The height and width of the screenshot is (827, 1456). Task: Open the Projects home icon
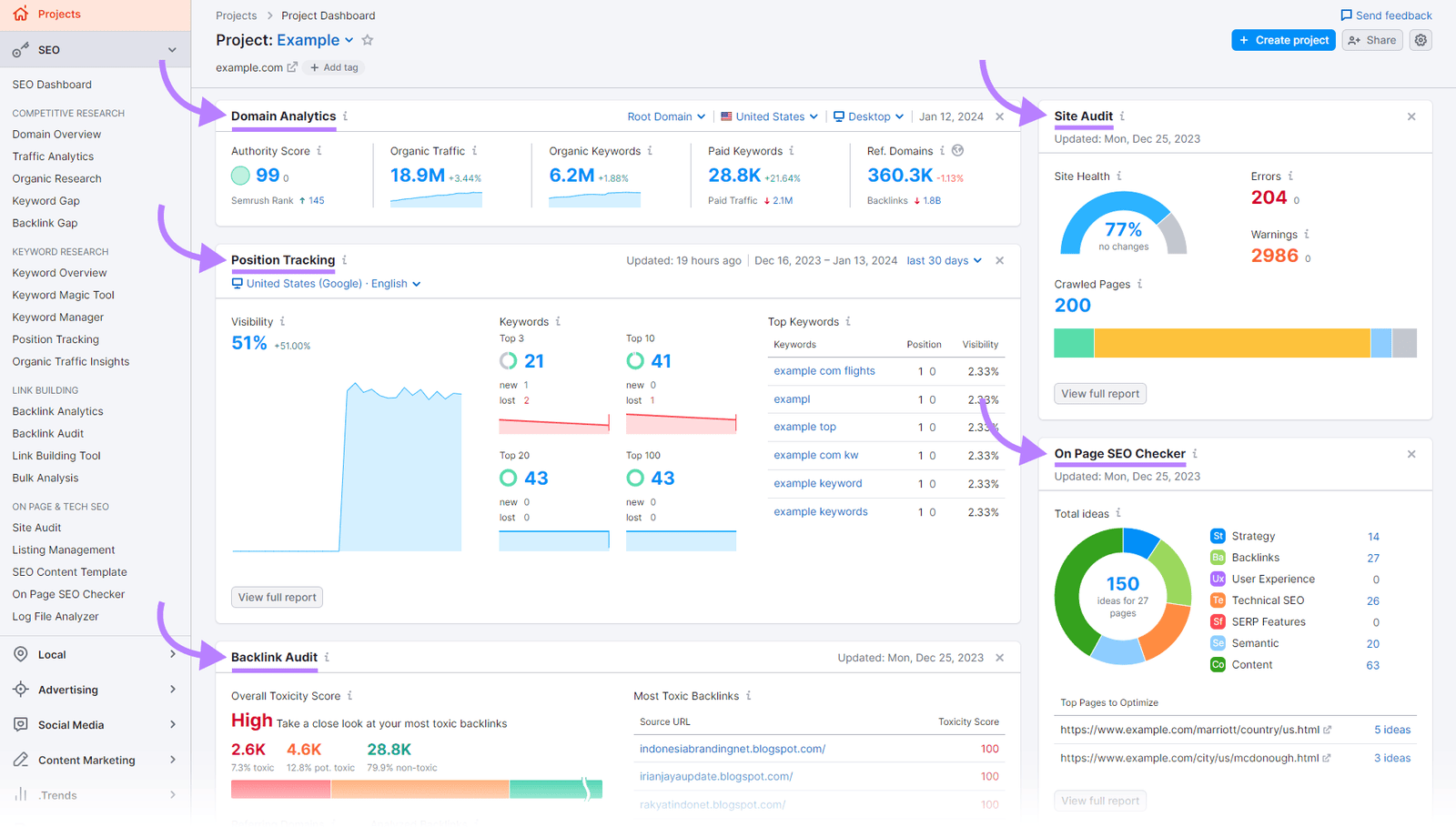(20, 13)
